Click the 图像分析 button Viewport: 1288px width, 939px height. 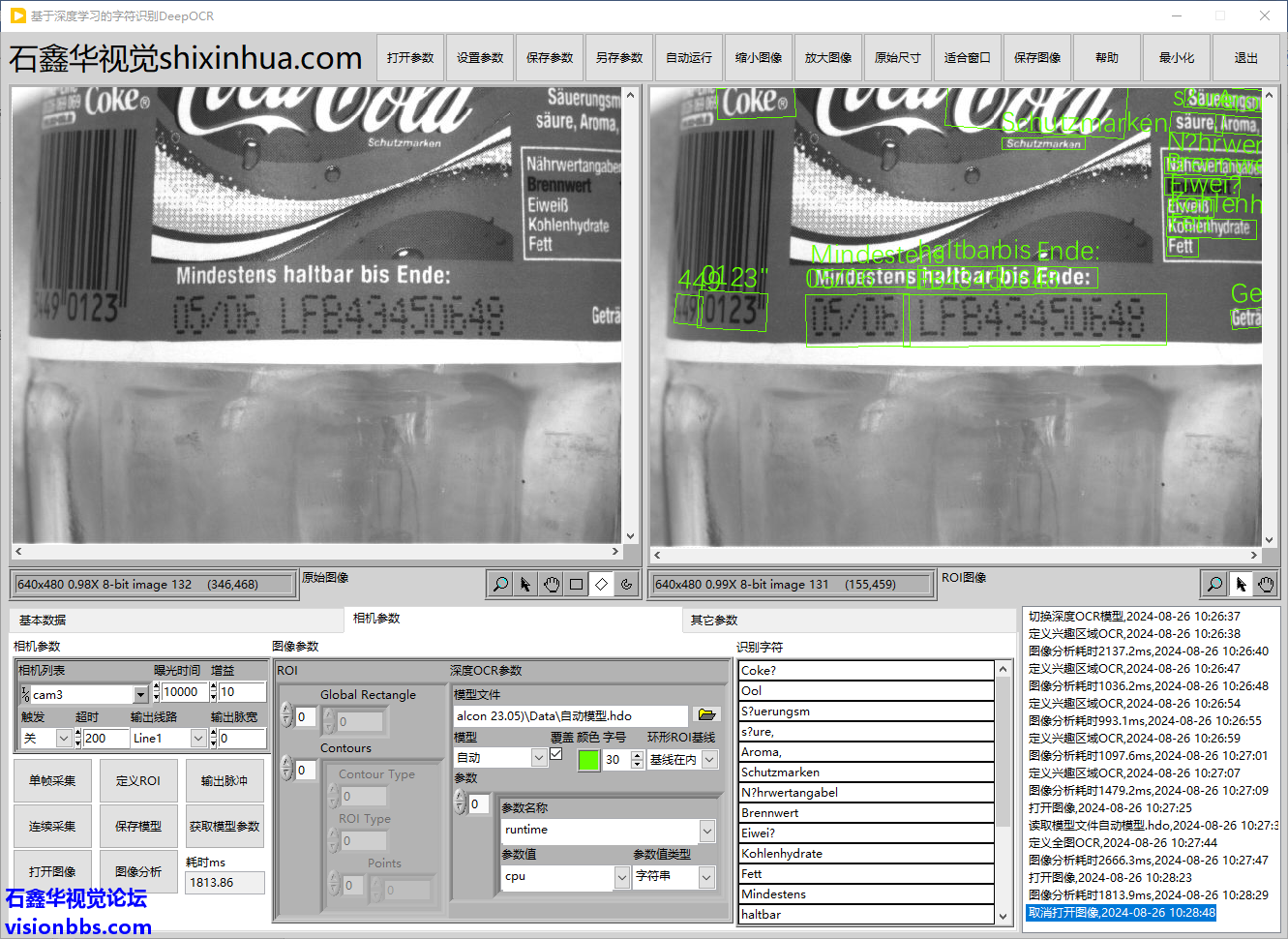coord(138,871)
